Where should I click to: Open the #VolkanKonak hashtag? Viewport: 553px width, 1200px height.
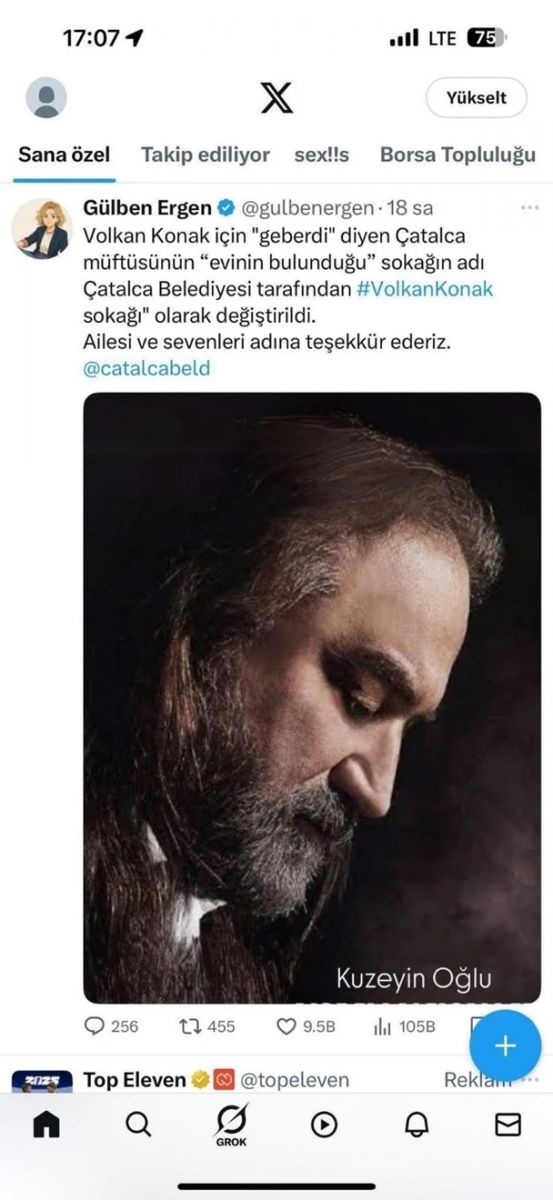[424, 288]
